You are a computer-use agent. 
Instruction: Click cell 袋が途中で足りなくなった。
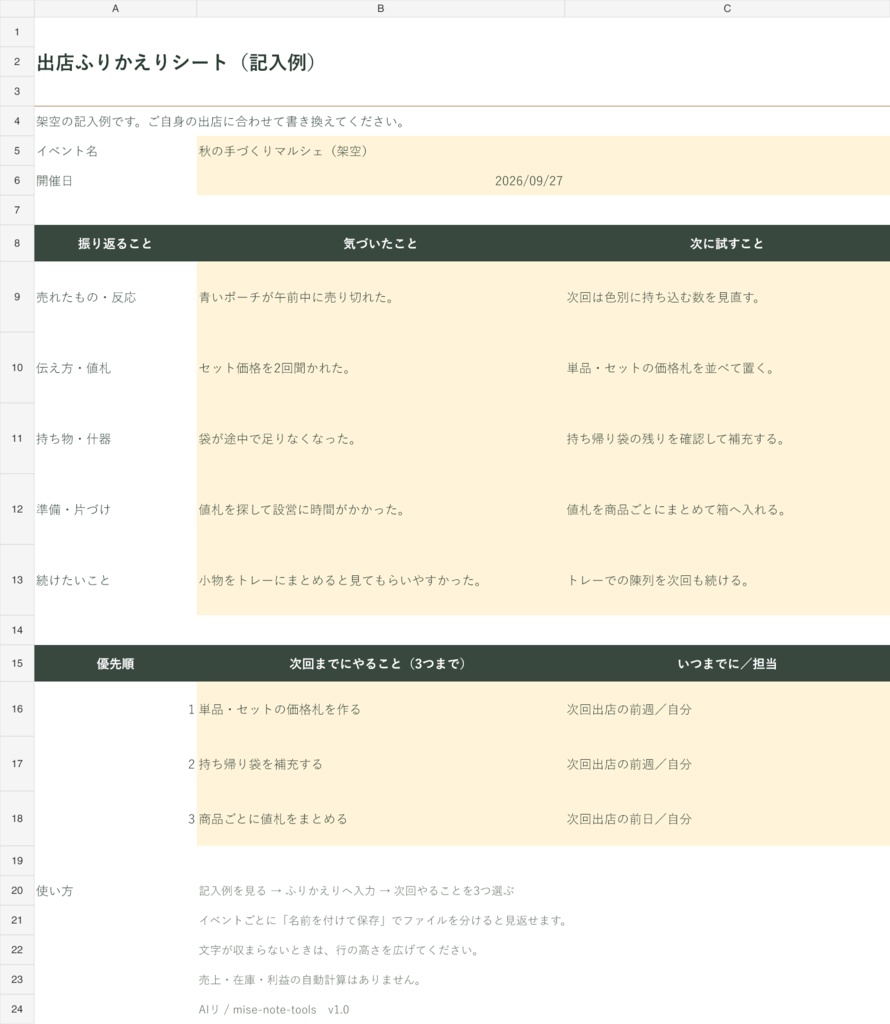pos(381,439)
